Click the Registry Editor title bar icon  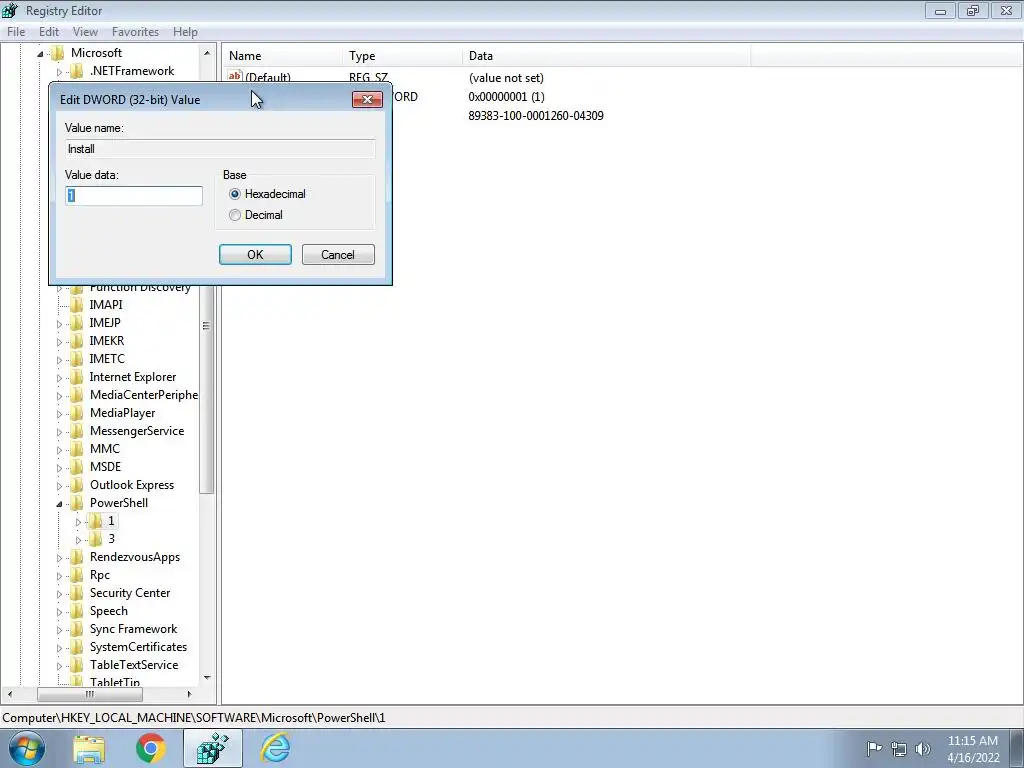[10, 10]
